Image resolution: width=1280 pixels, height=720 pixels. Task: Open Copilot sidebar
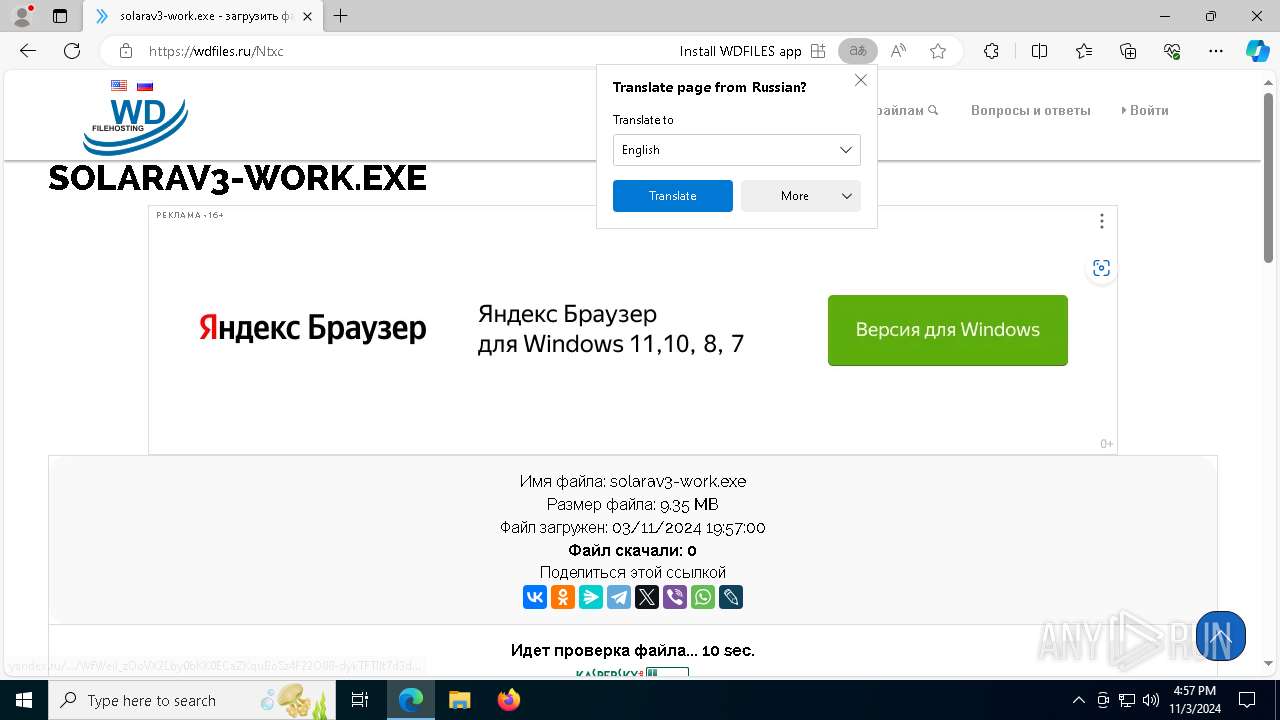pyautogui.click(x=1257, y=51)
